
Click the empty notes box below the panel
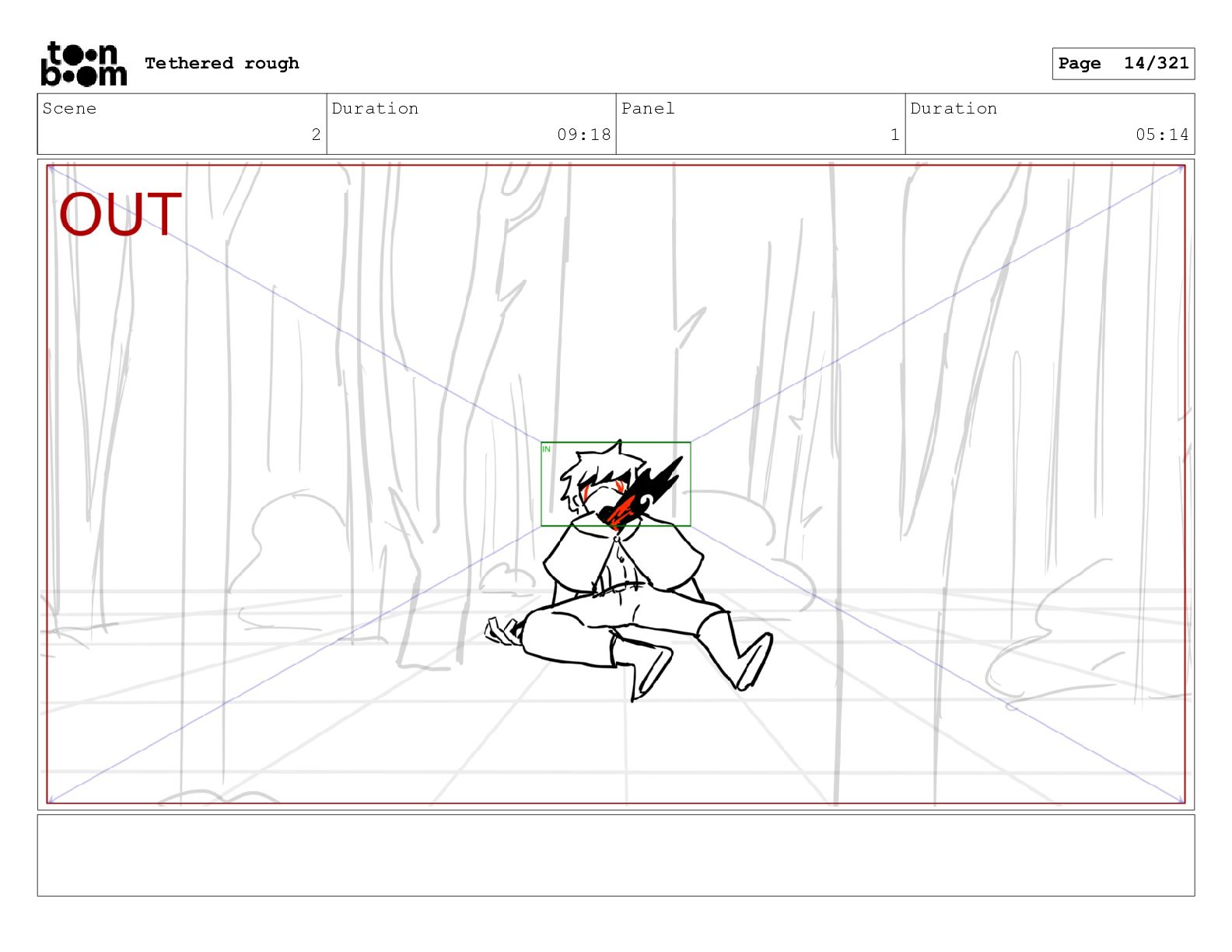[x=616, y=856]
